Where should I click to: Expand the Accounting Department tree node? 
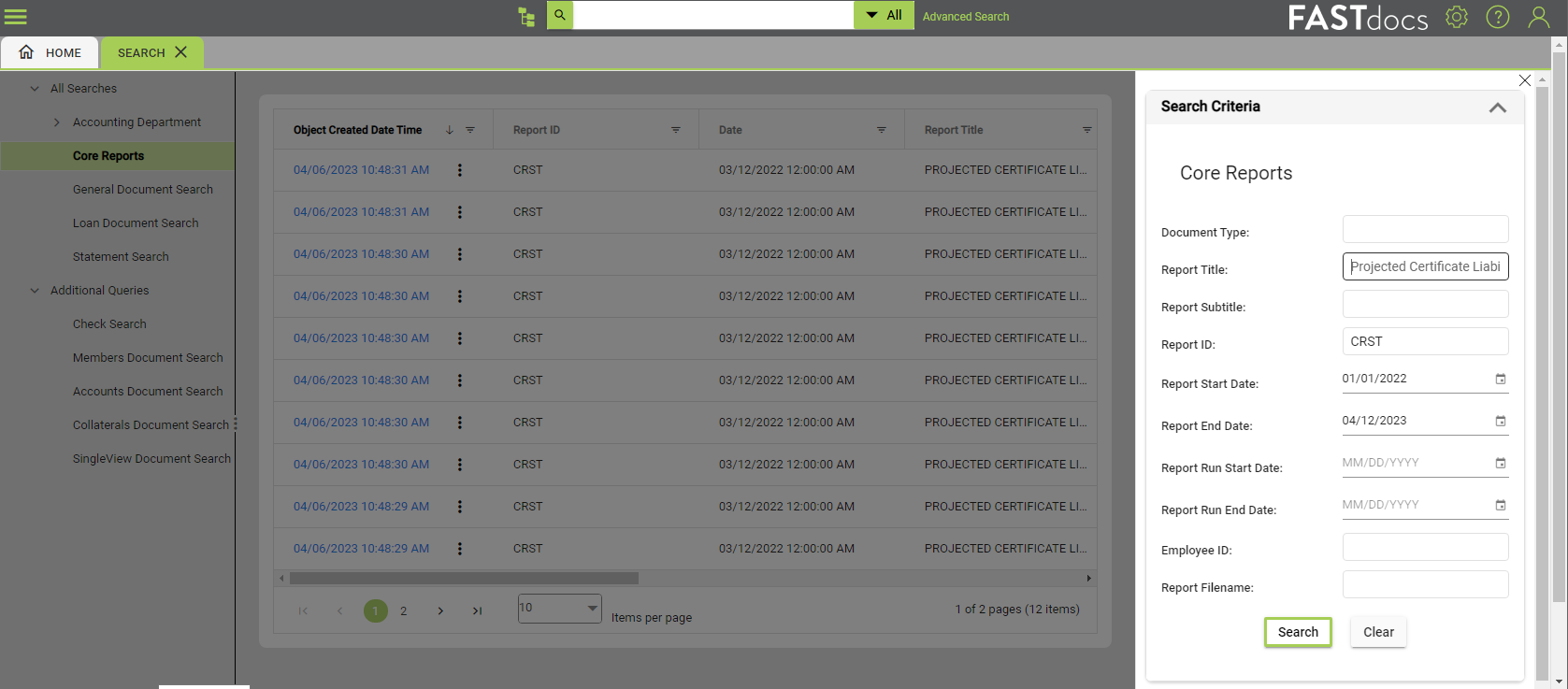coord(57,122)
